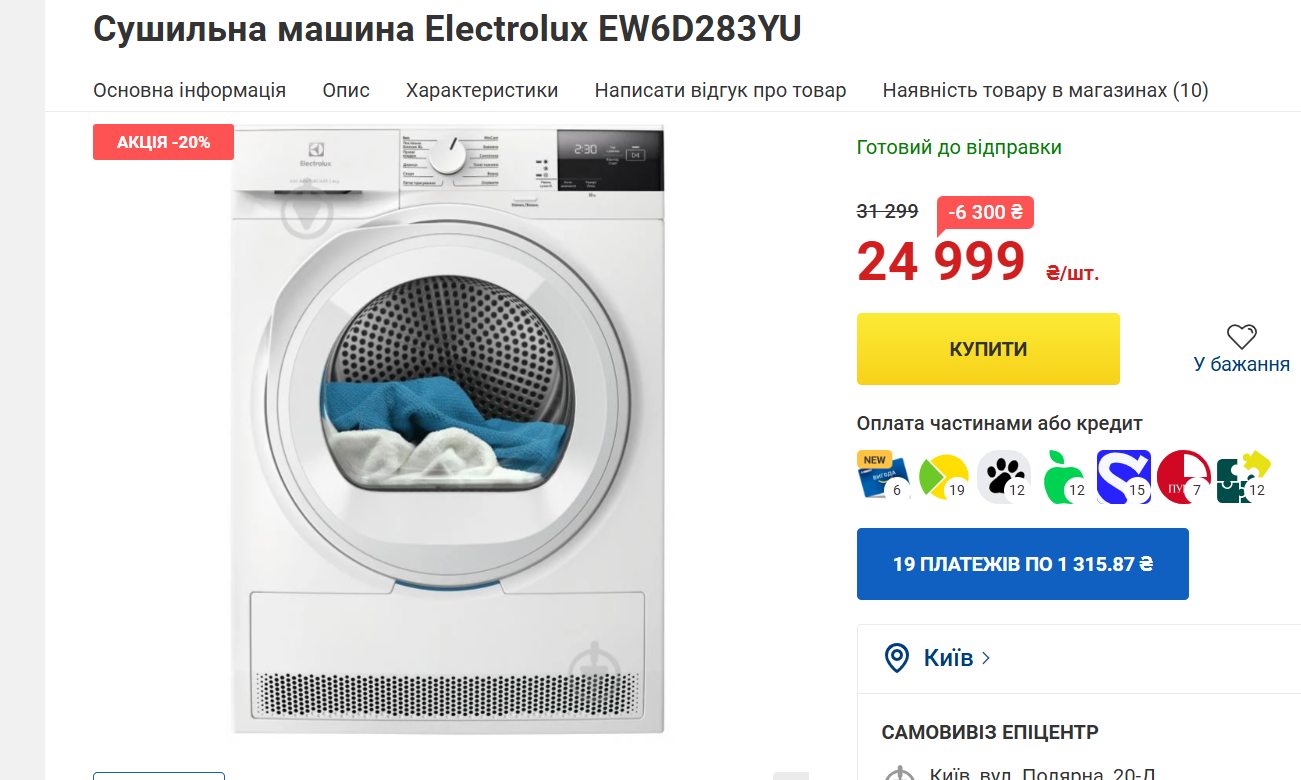Click the heart wishlist icon
This screenshot has width=1301, height=780.
[x=1241, y=336]
